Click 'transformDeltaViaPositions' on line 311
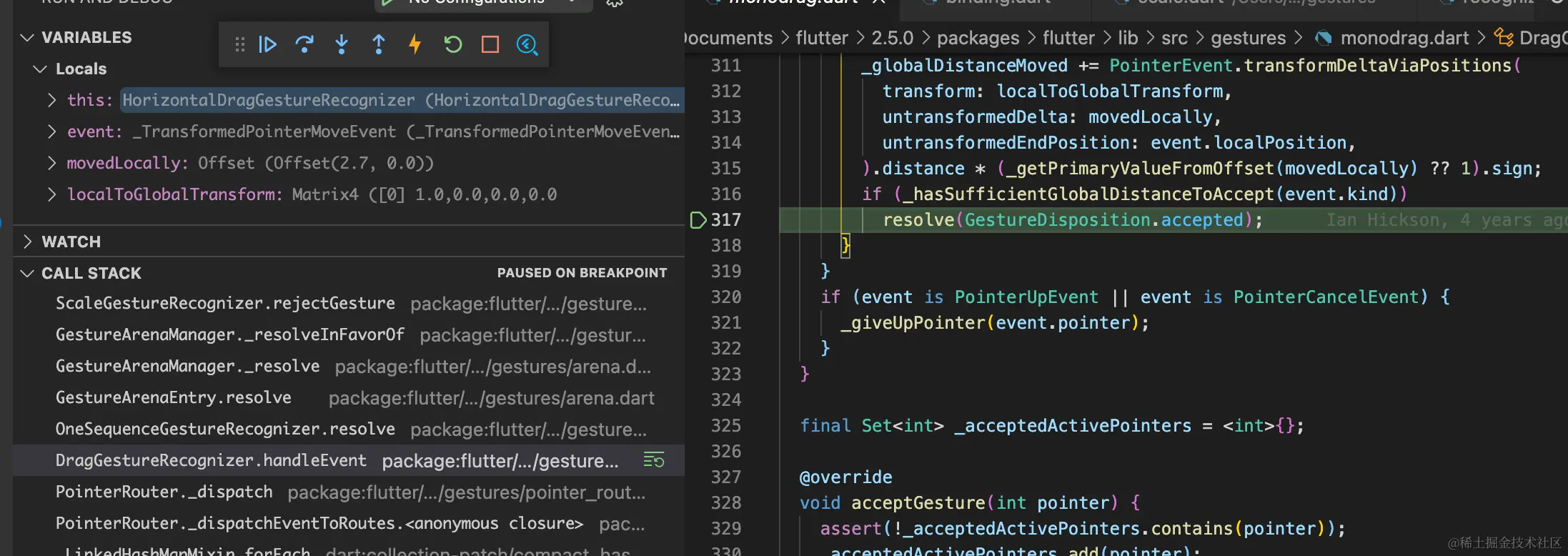Screen dimensions: 1568x556 [1377, 66]
